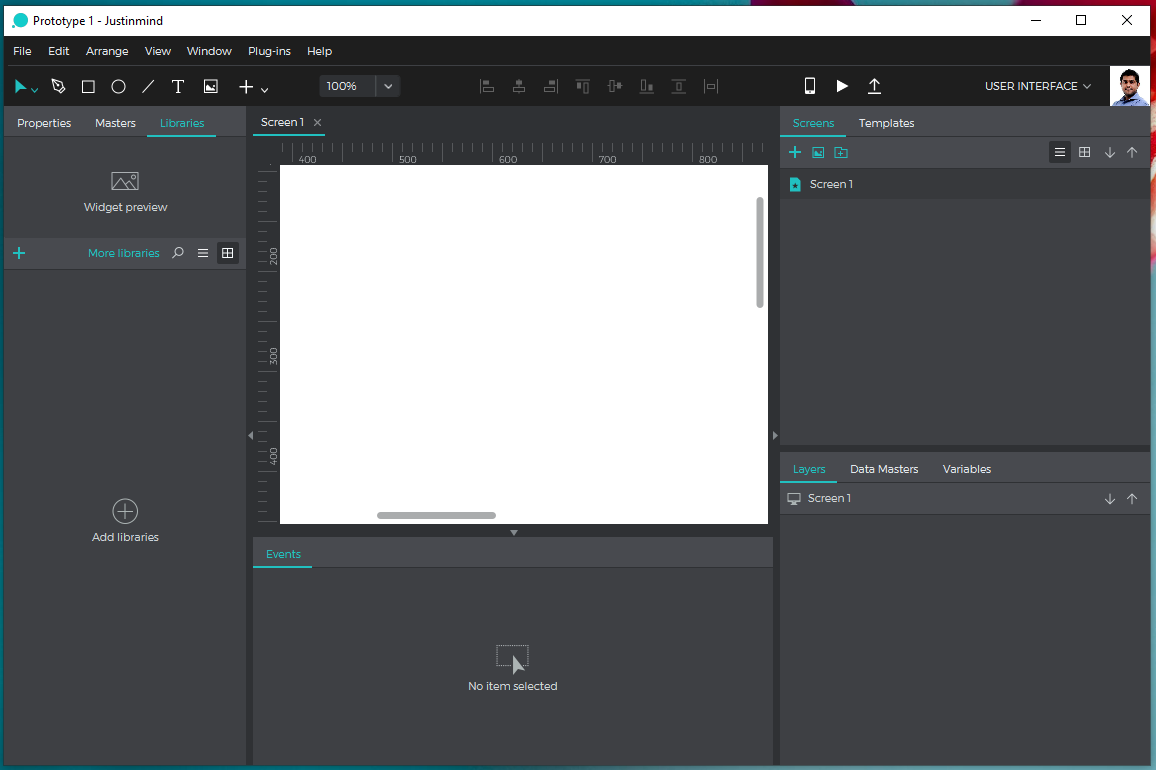Click the canvas vertical scrollbar
This screenshot has height=770, width=1156.
click(760, 252)
